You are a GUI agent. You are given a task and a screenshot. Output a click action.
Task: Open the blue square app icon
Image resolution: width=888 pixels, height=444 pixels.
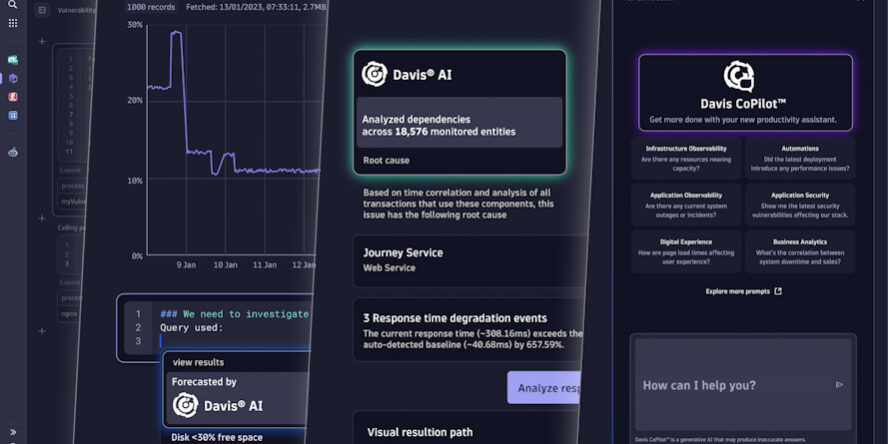[13, 115]
